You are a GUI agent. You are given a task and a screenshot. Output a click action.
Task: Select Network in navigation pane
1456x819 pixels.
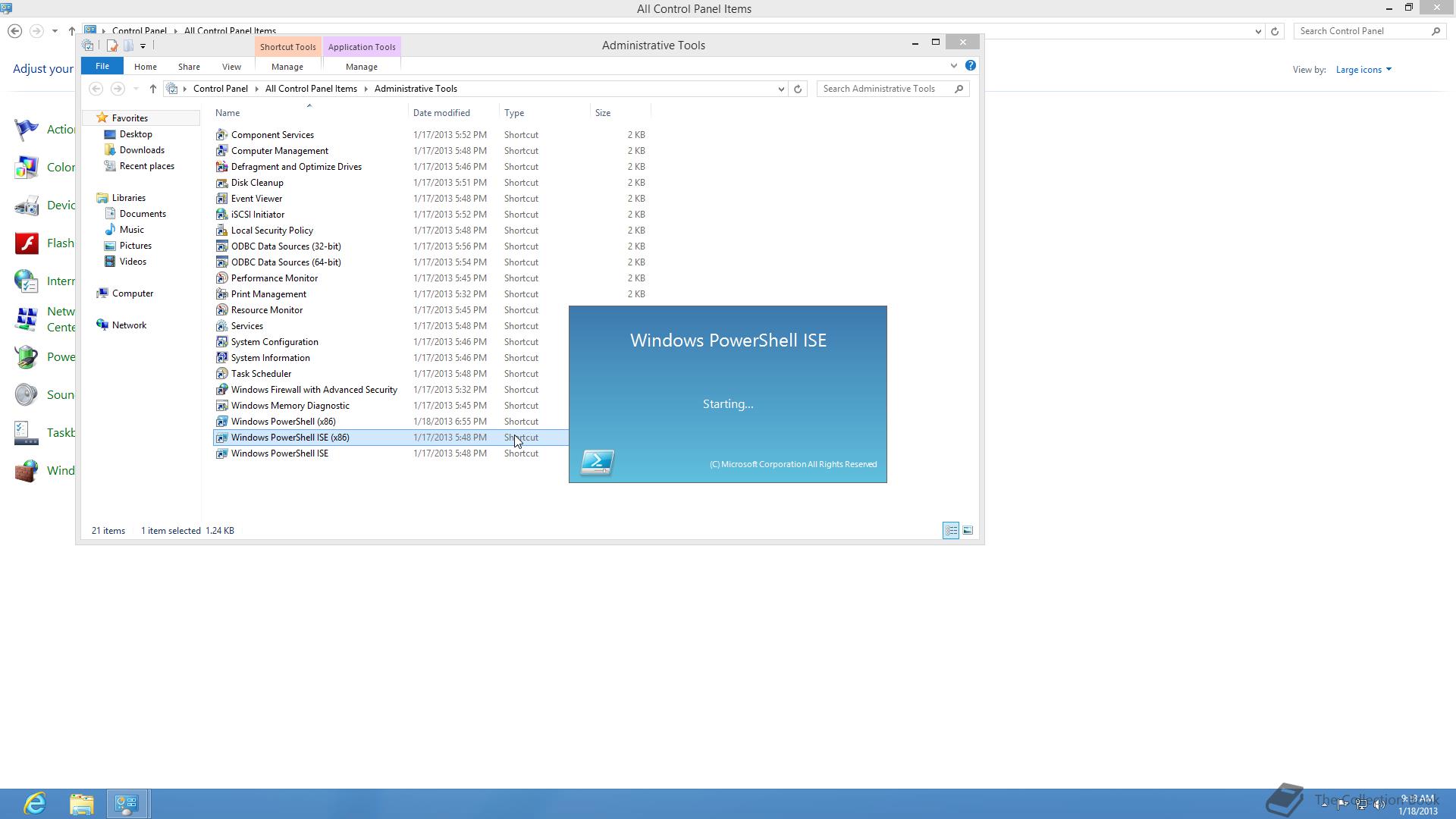(129, 325)
